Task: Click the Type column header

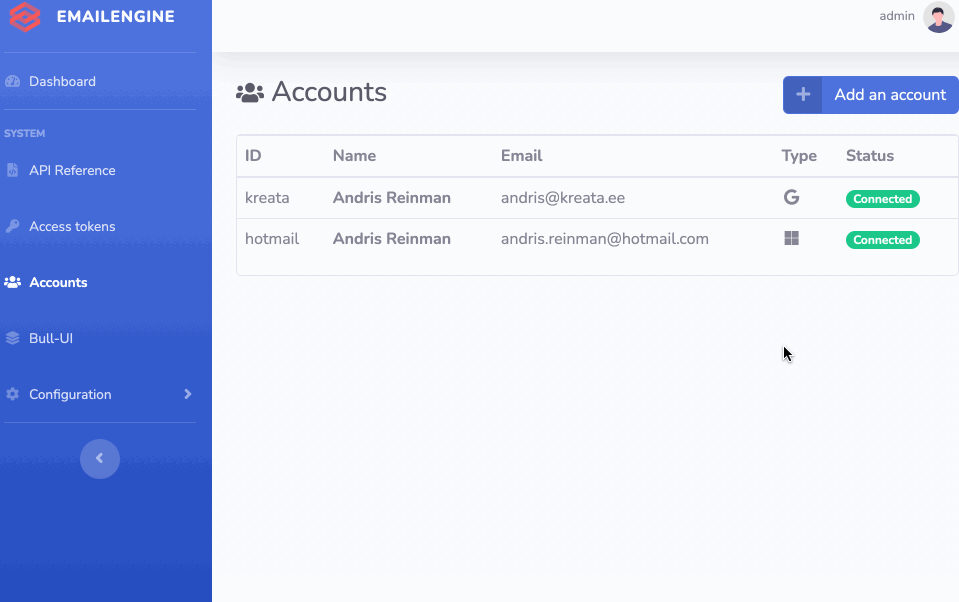Action: click(799, 156)
